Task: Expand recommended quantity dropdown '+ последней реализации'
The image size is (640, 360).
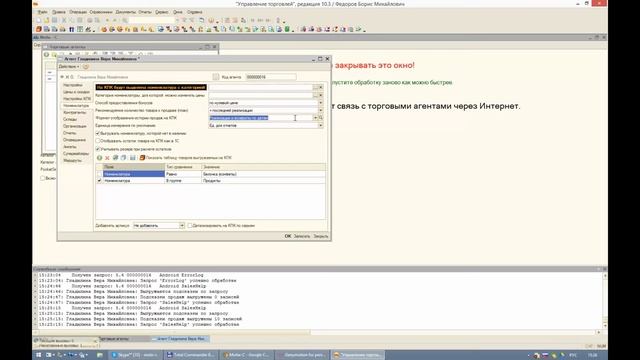Action: point(321,110)
